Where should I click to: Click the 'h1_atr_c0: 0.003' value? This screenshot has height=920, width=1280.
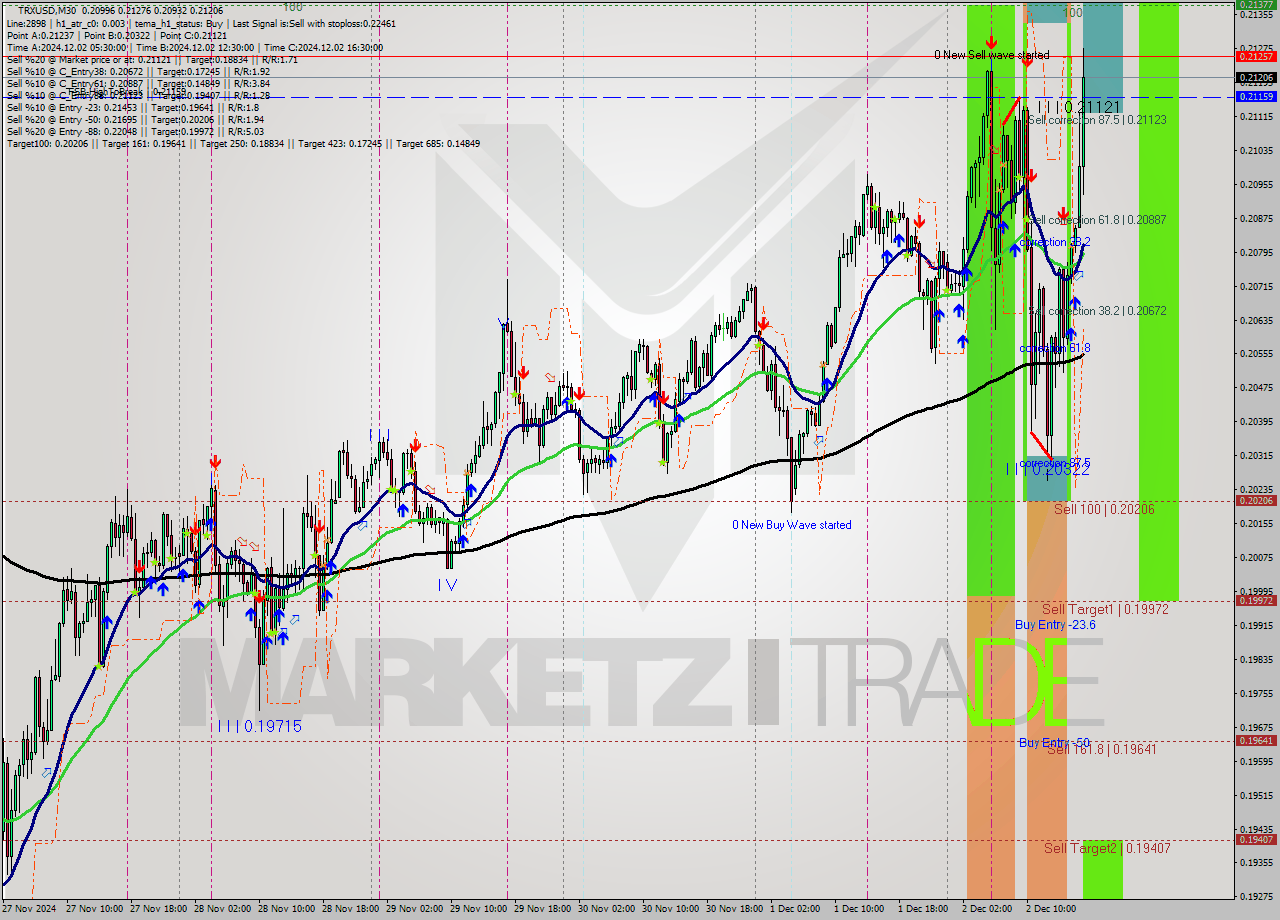[90, 22]
